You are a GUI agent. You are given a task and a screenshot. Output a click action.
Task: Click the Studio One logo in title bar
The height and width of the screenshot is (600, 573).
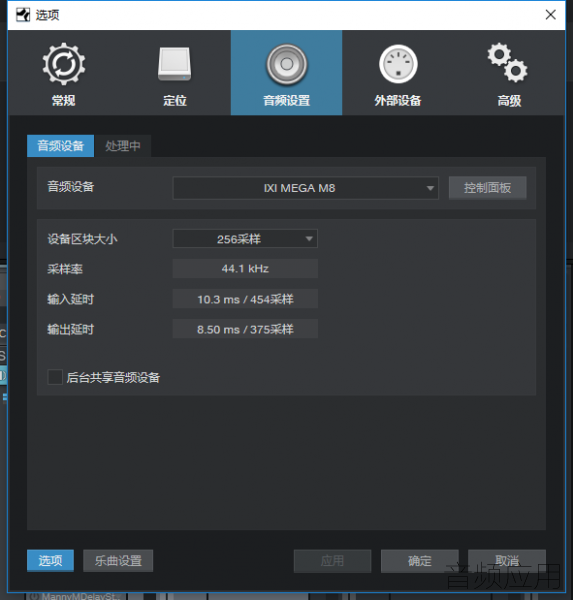pos(23,15)
